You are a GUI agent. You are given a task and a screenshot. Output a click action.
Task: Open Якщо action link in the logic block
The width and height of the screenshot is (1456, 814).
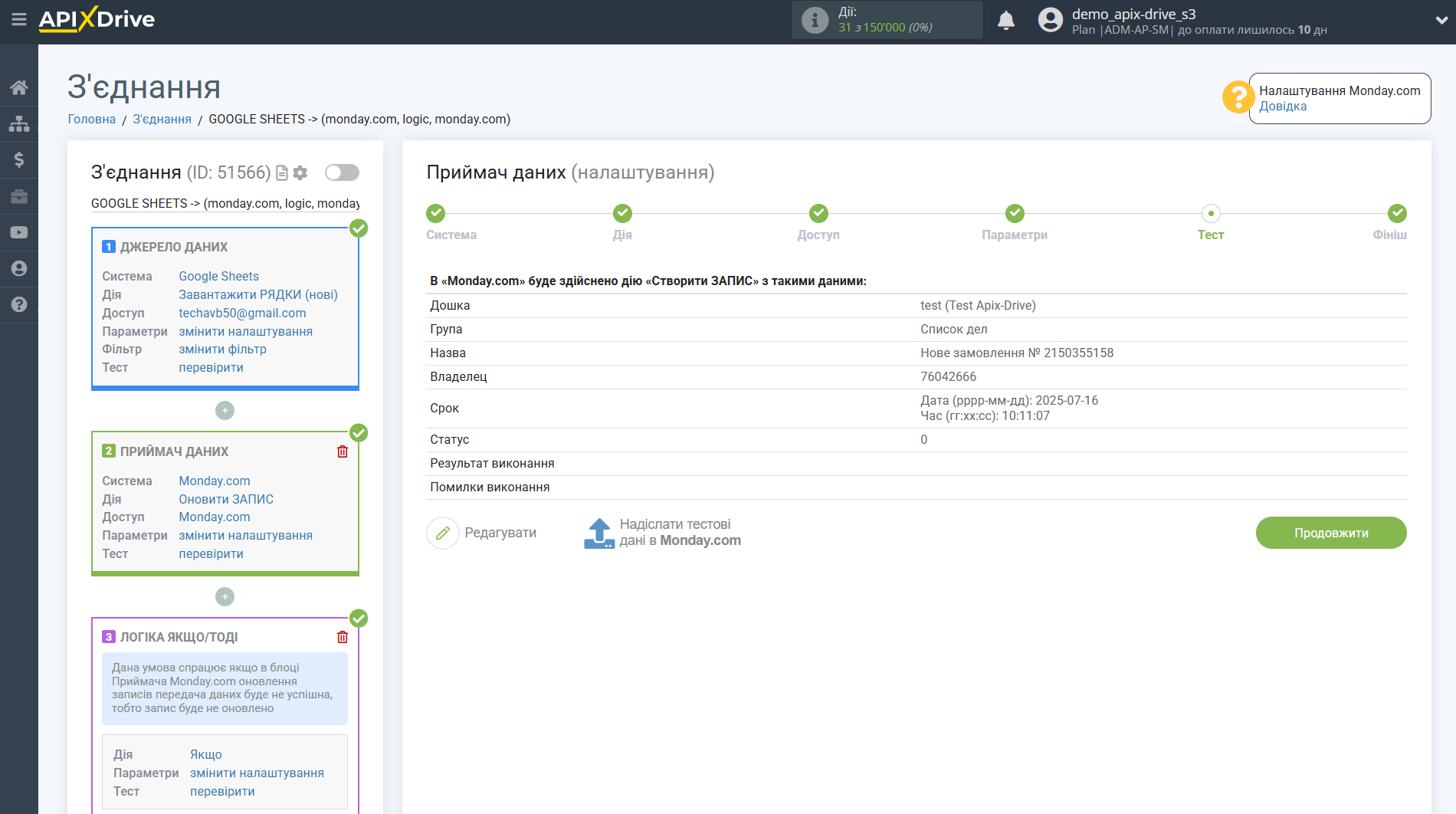point(206,754)
